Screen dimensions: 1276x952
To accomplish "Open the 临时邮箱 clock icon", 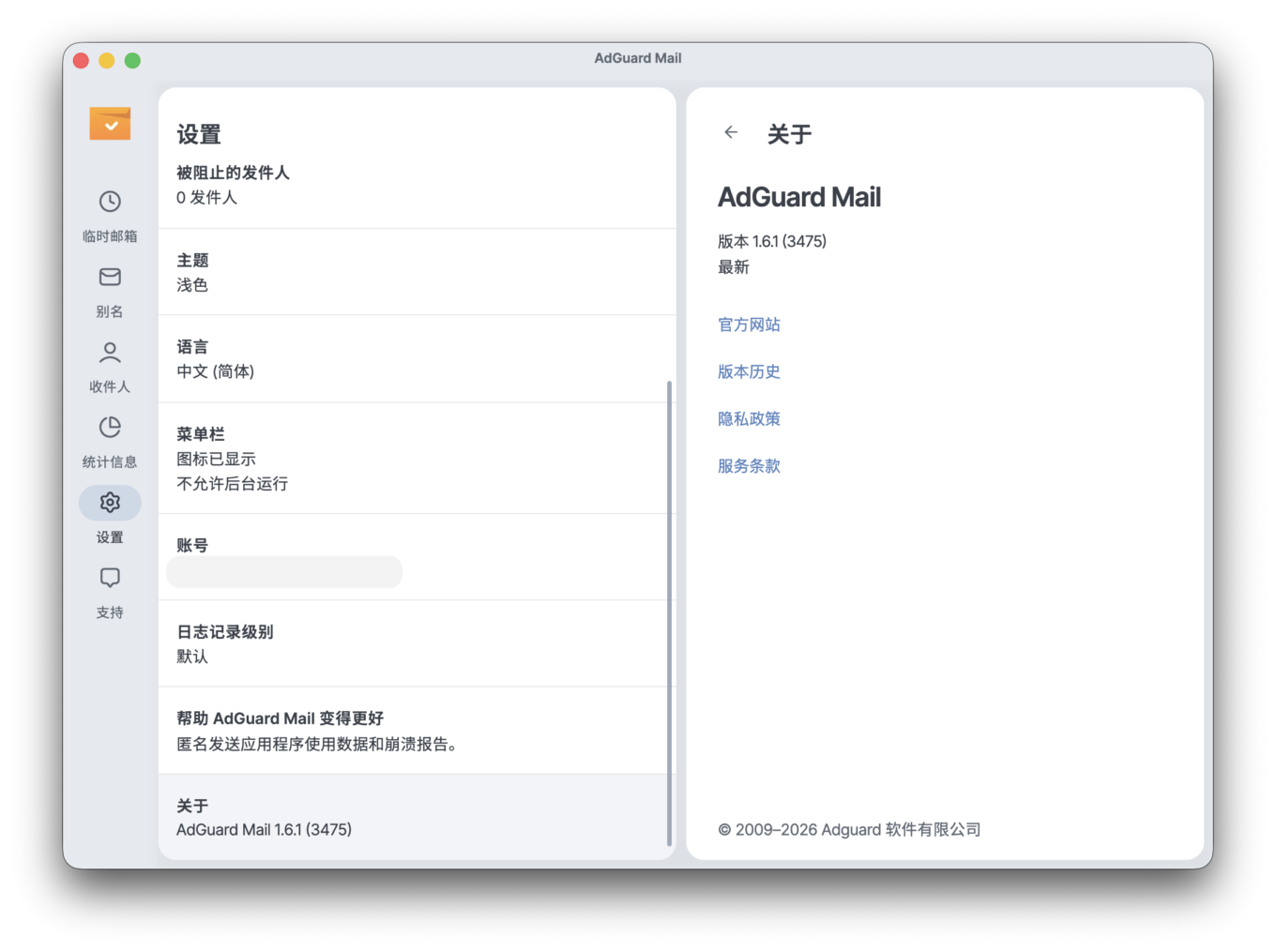I will (110, 202).
